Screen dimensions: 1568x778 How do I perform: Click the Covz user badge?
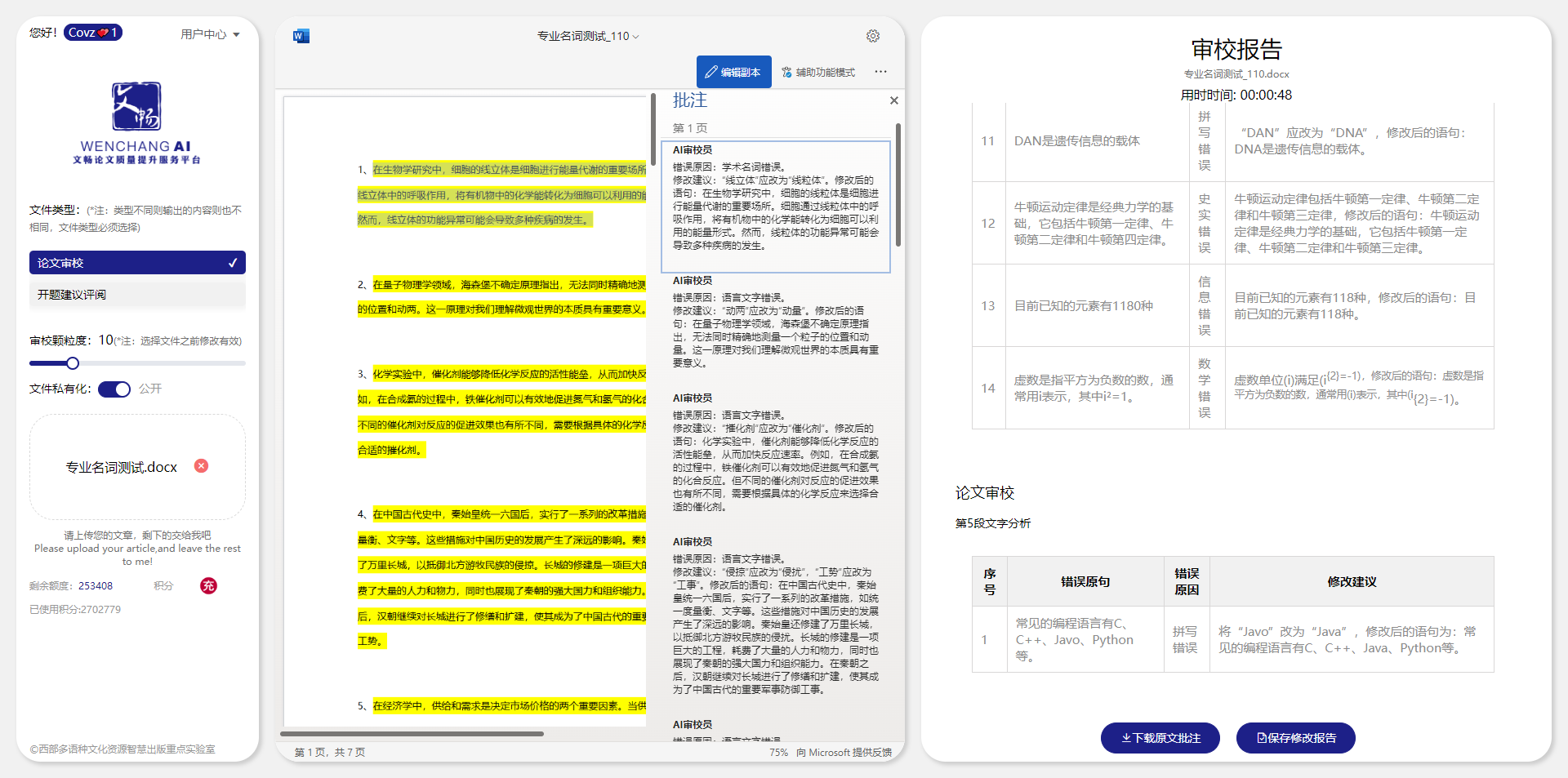[x=92, y=33]
